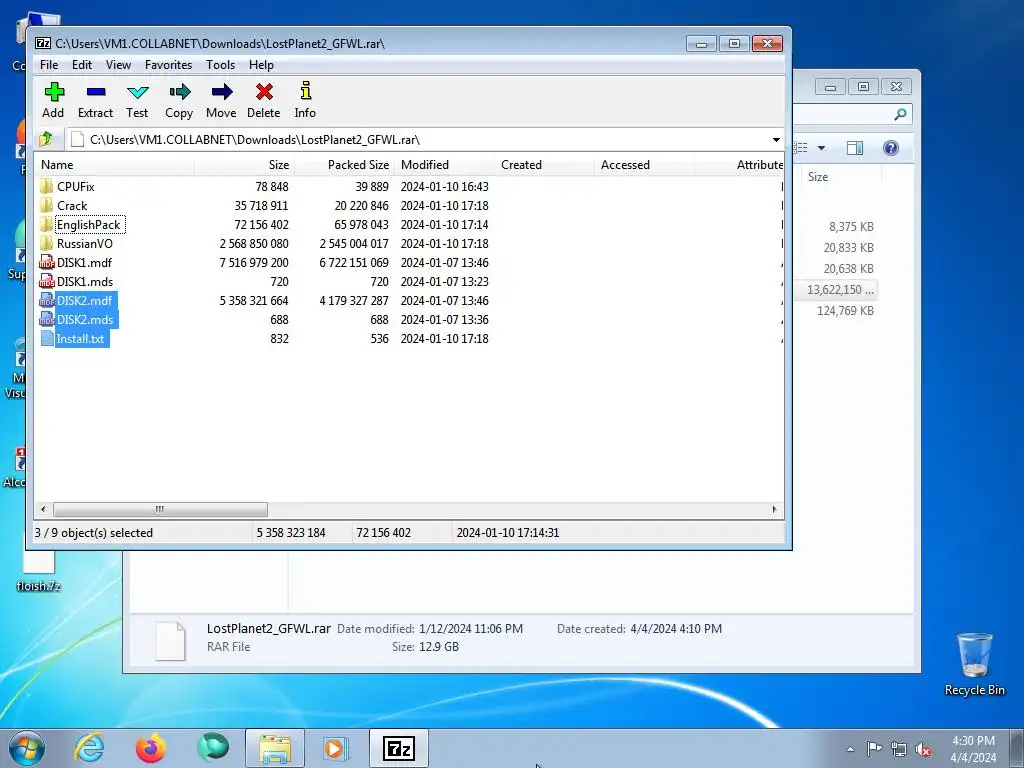The width and height of the screenshot is (1024, 768).
Task: Select the EnglishPack folder row
Action: click(x=408, y=225)
